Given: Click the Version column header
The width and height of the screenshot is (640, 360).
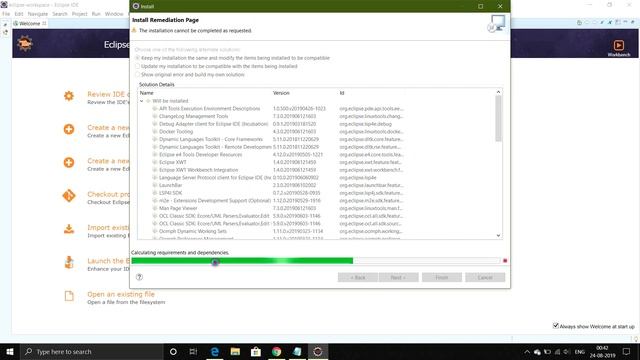Looking at the screenshot, I should [281, 93].
